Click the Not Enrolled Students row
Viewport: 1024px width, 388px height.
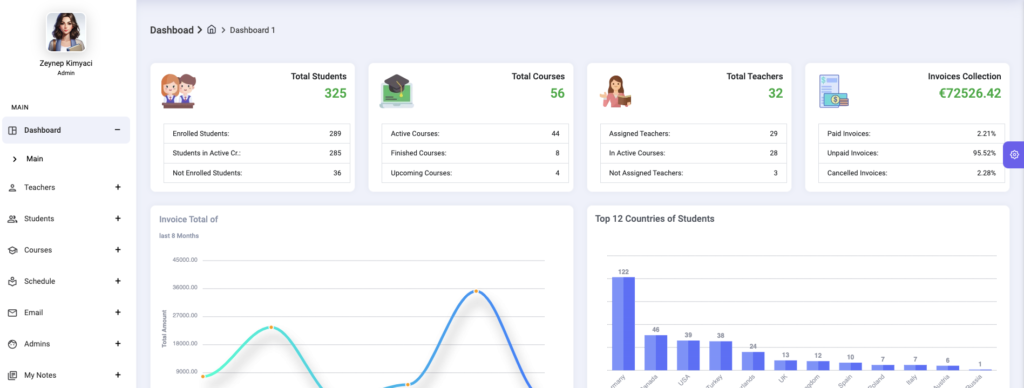257,173
